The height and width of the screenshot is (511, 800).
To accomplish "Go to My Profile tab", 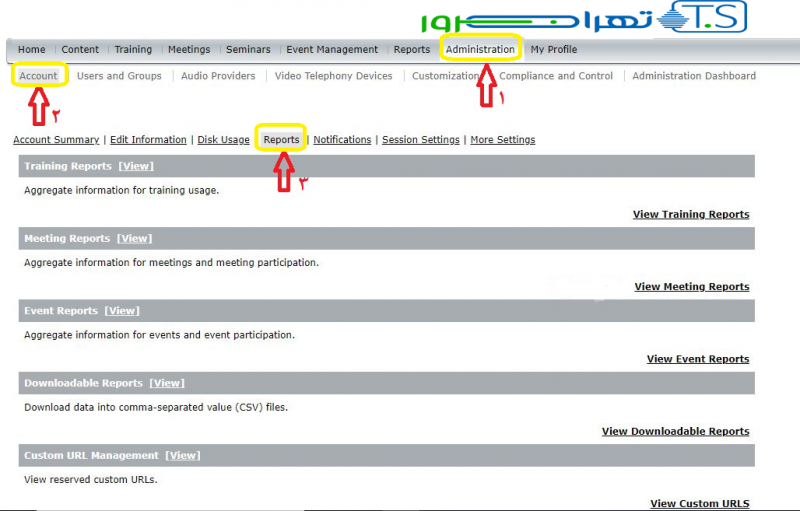I will click(x=553, y=49).
